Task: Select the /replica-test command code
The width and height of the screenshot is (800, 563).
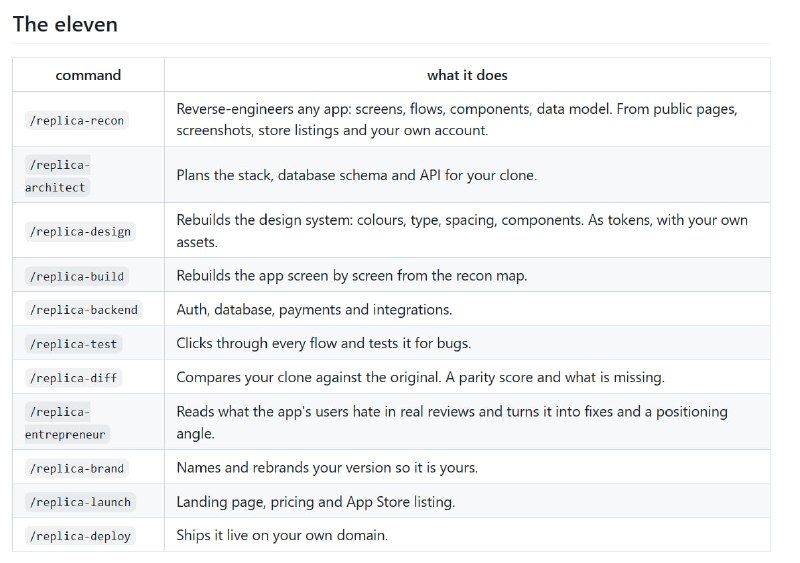Action: [x=73, y=344]
